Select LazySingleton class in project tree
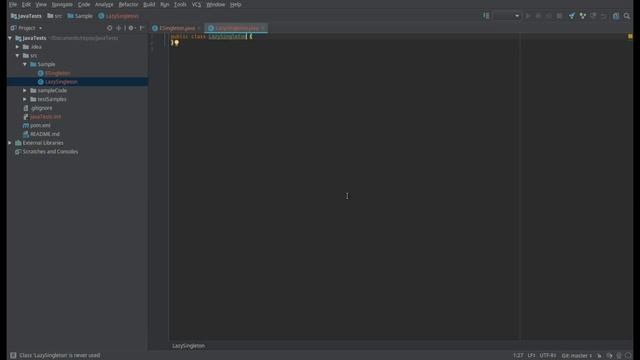The width and height of the screenshot is (640, 360). click(58, 82)
